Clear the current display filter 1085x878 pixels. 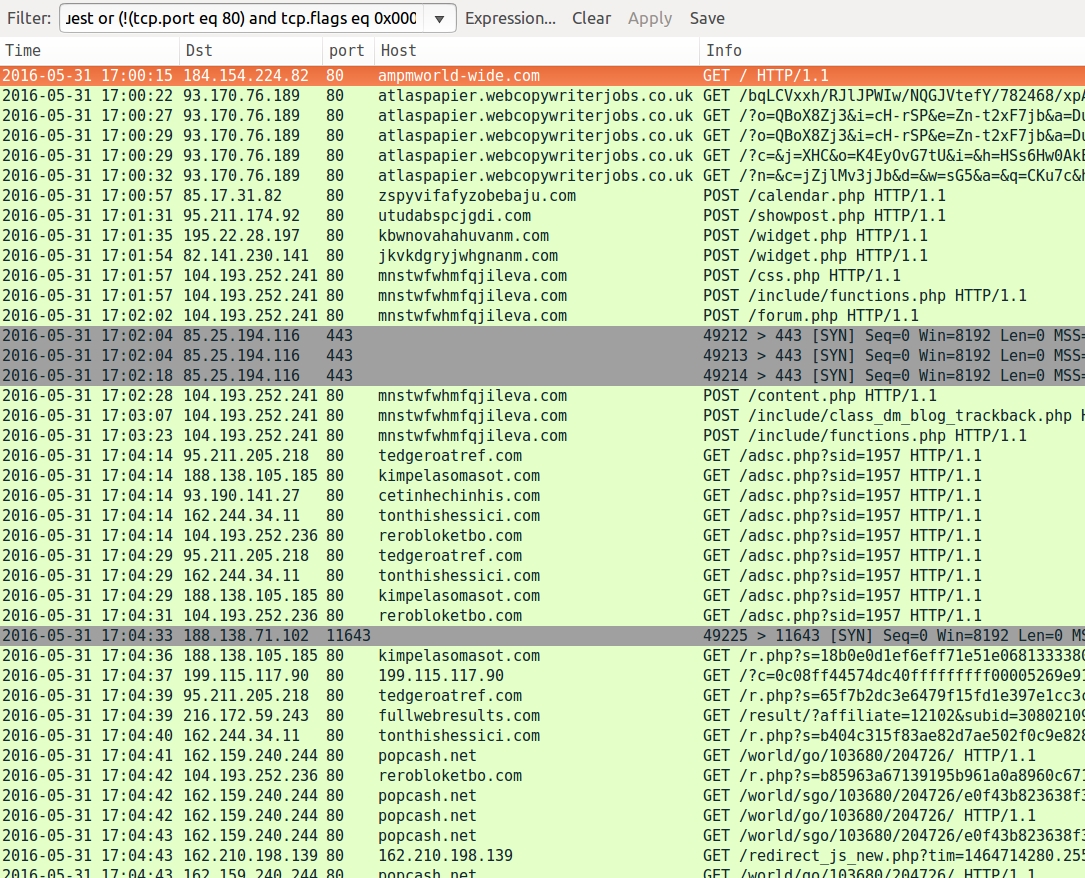click(591, 18)
